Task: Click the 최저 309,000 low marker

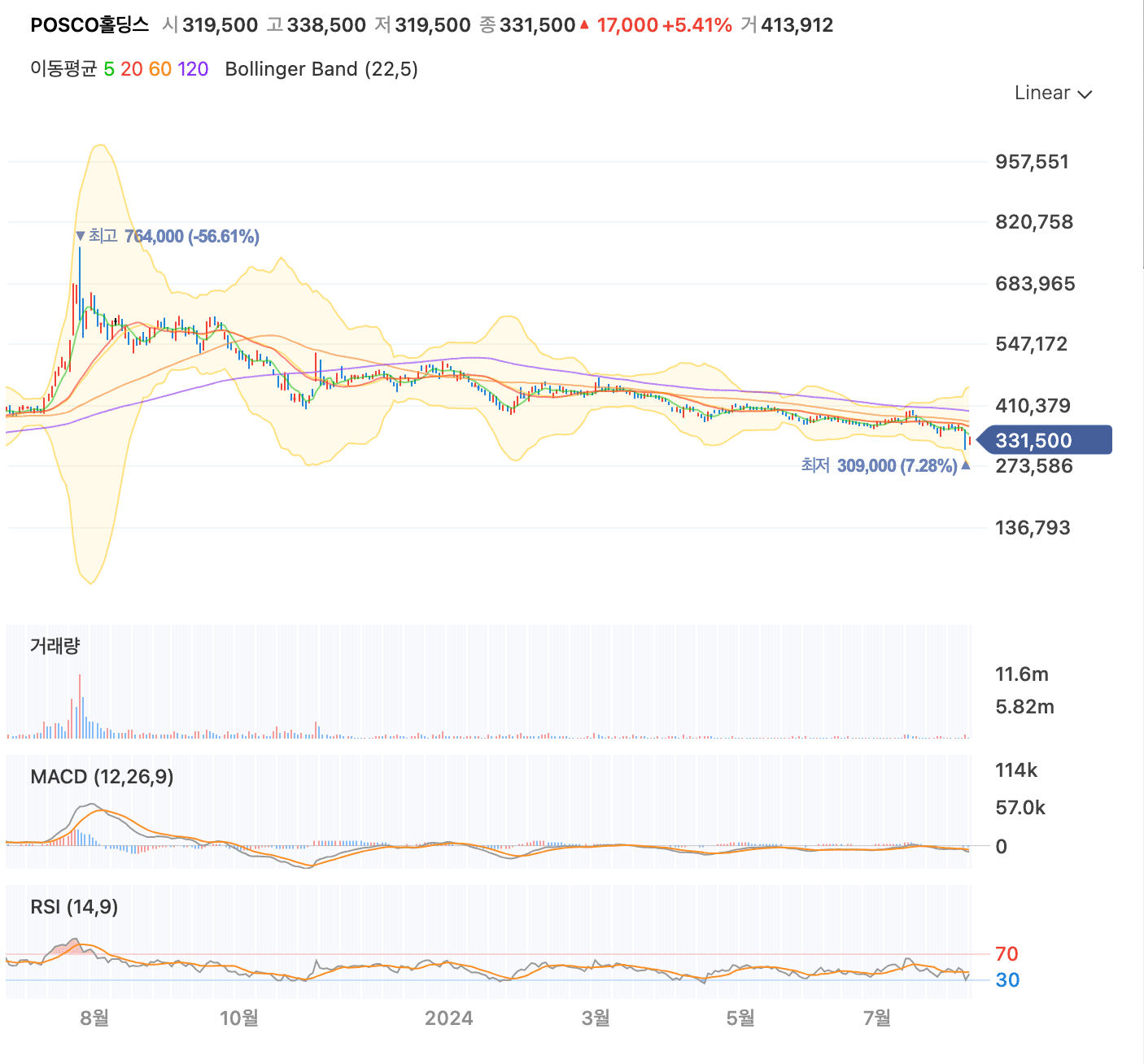Action: coord(886,465)
